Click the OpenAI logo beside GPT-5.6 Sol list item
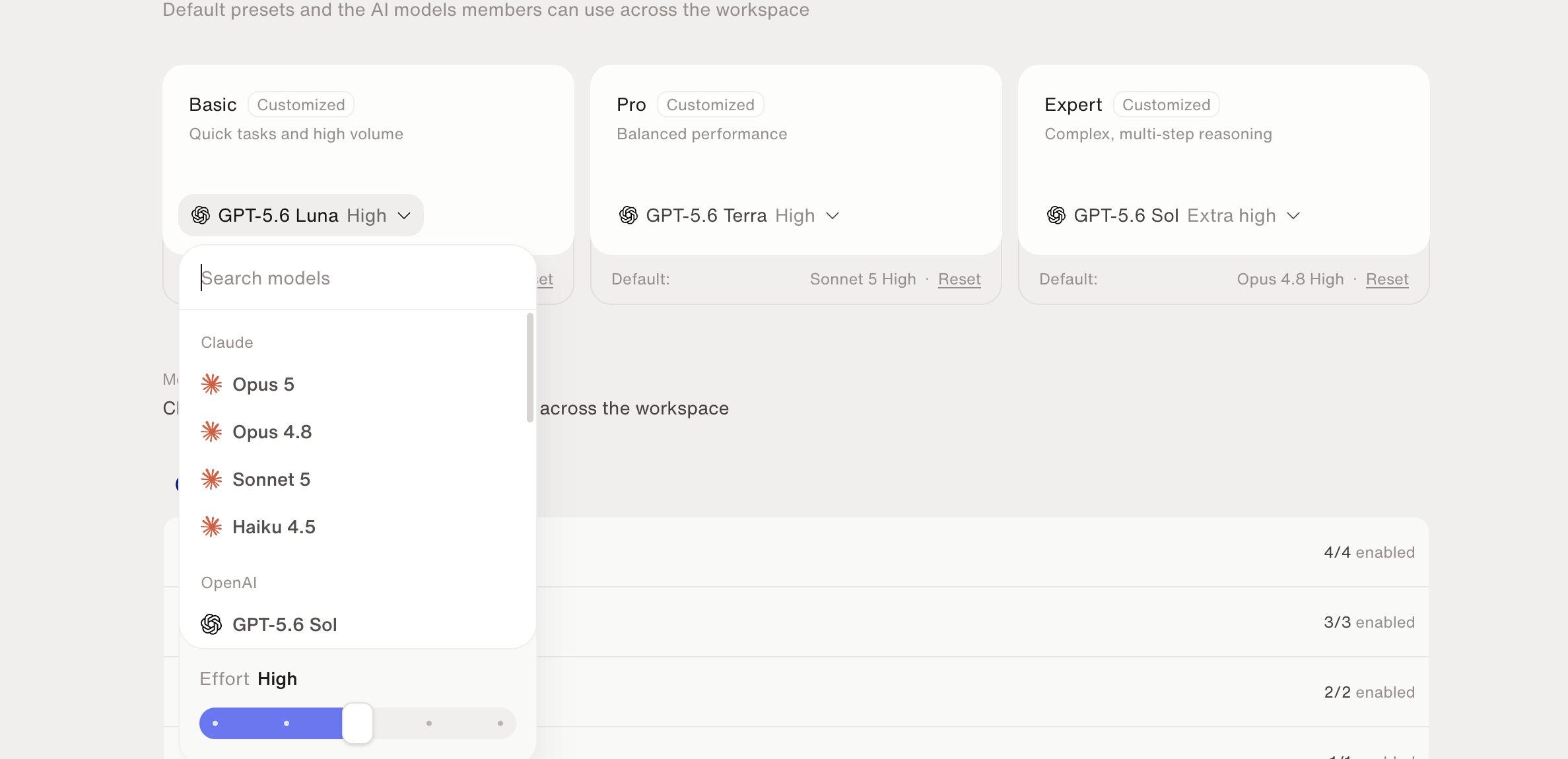Image resolution: width=1568 pixels, height=759 pixels. pyautogui.click(x=211, y=624)
